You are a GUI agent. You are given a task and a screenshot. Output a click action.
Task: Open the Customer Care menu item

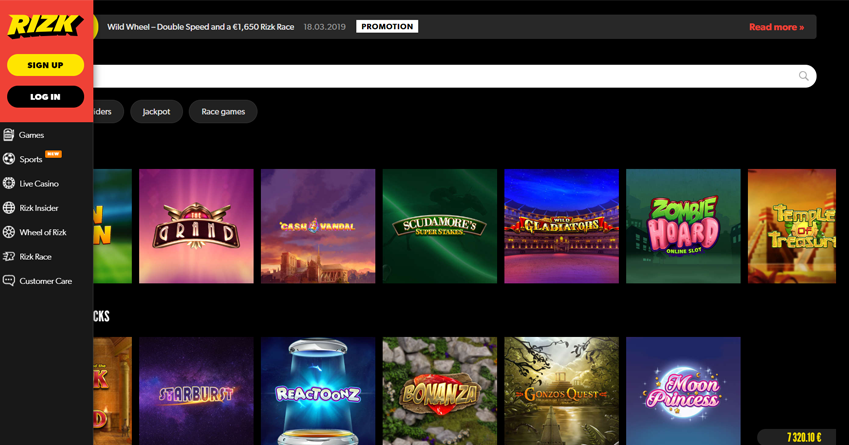pyautogui.click(x=45, y=281)
